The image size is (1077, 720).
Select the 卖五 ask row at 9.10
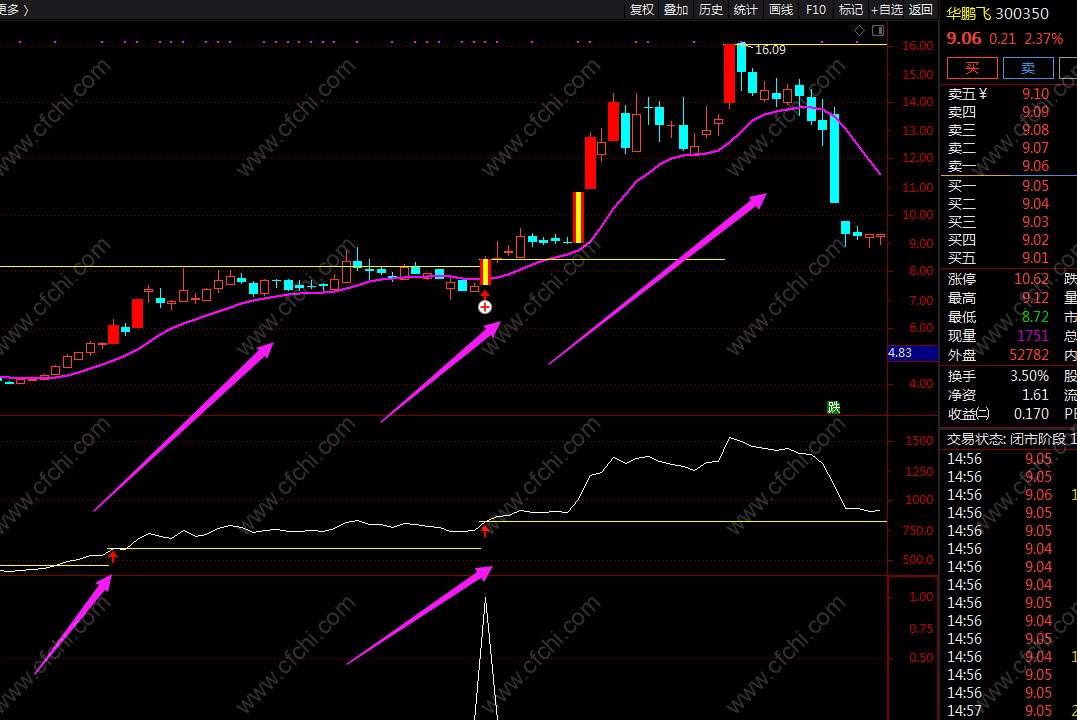click(1008, 94)
